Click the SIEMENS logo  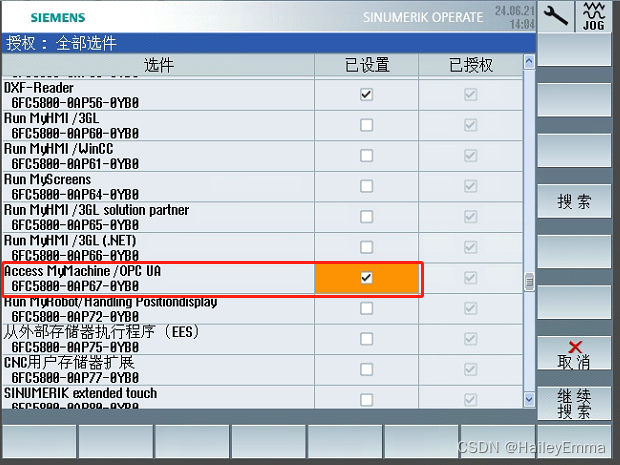58,17
